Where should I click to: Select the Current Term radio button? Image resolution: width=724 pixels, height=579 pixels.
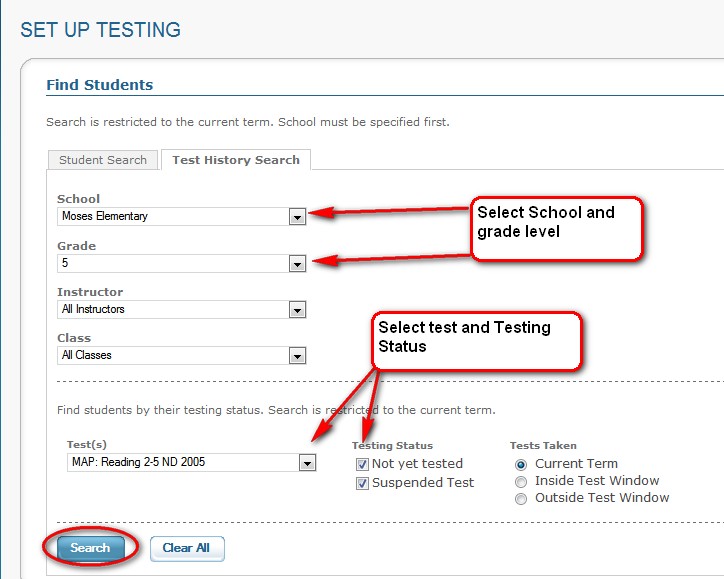point(520,464)
